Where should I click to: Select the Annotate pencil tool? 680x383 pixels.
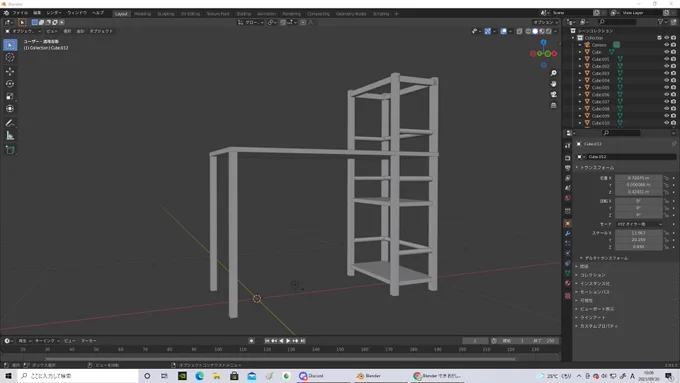[10, 123]
